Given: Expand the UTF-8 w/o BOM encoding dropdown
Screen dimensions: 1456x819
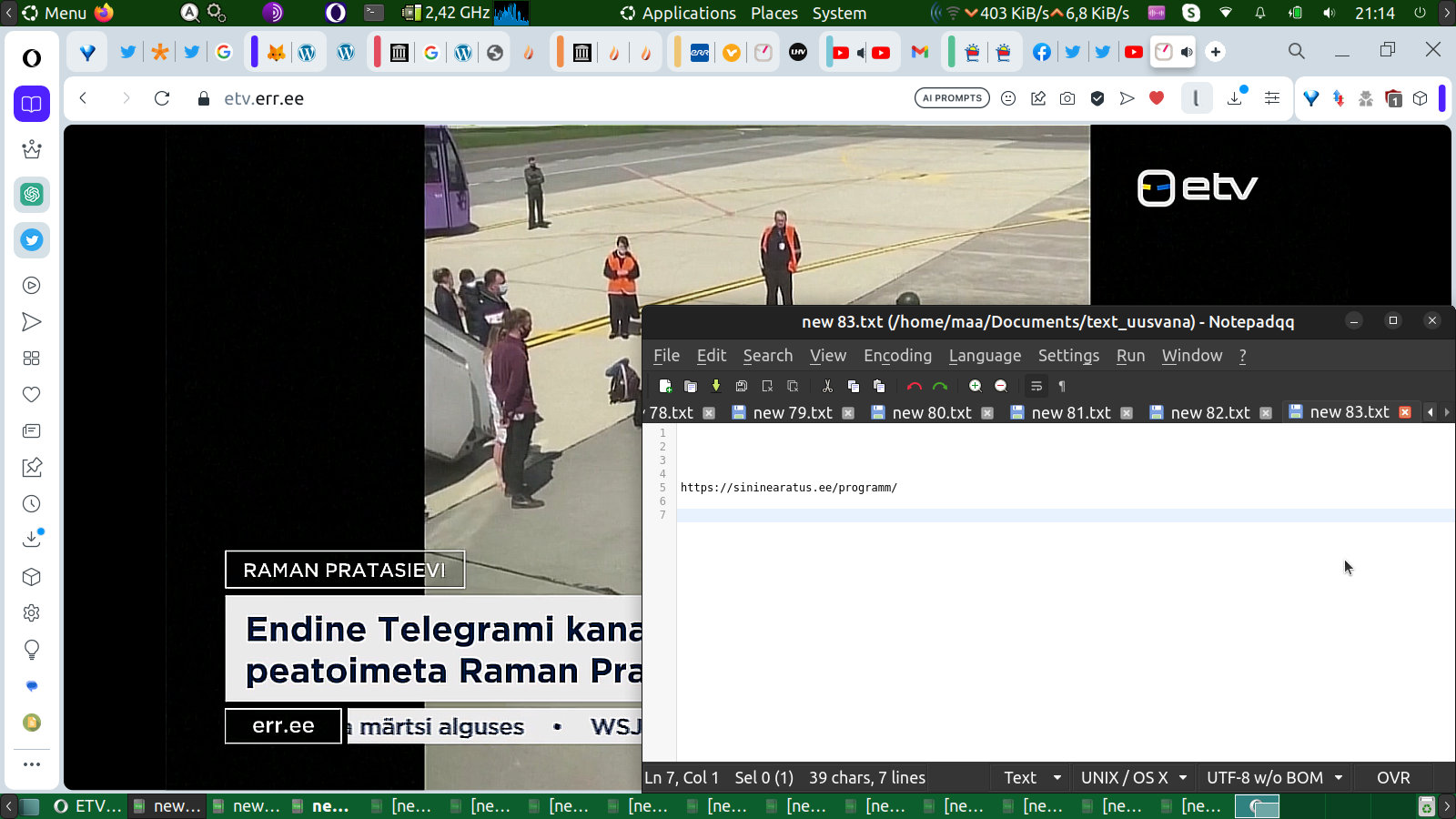Looking at the screenshot, I should 1274,777.
